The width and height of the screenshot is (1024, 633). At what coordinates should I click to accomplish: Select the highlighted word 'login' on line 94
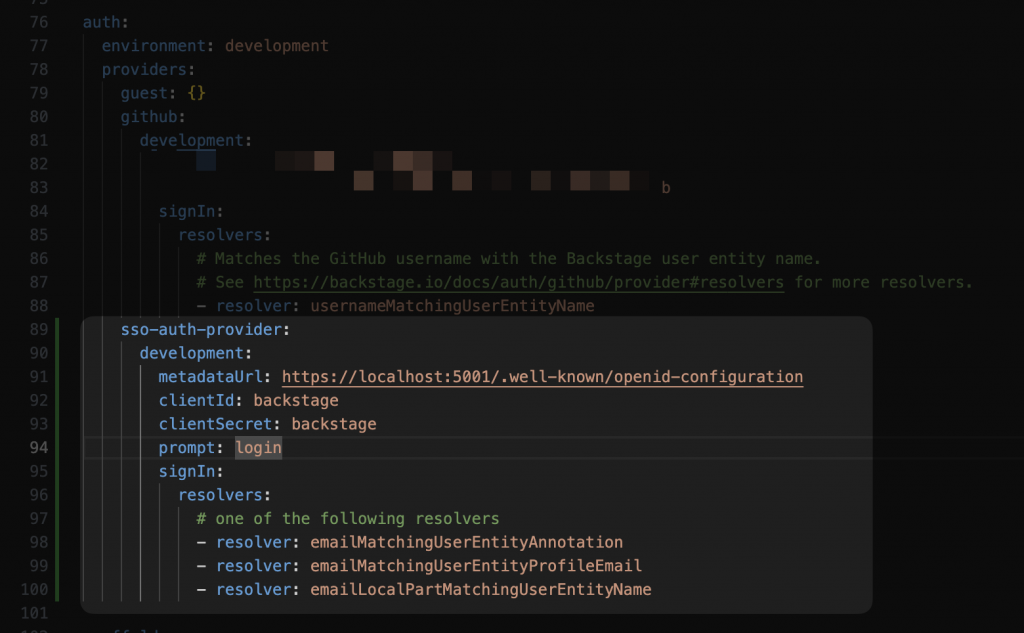pos(259,447)
